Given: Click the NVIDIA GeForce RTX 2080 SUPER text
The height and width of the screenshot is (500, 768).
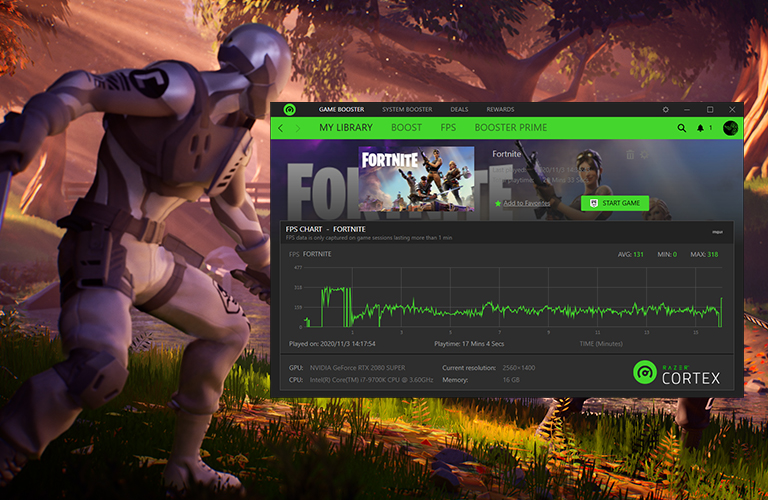Looking at the screenshot, I should point(358,368).
